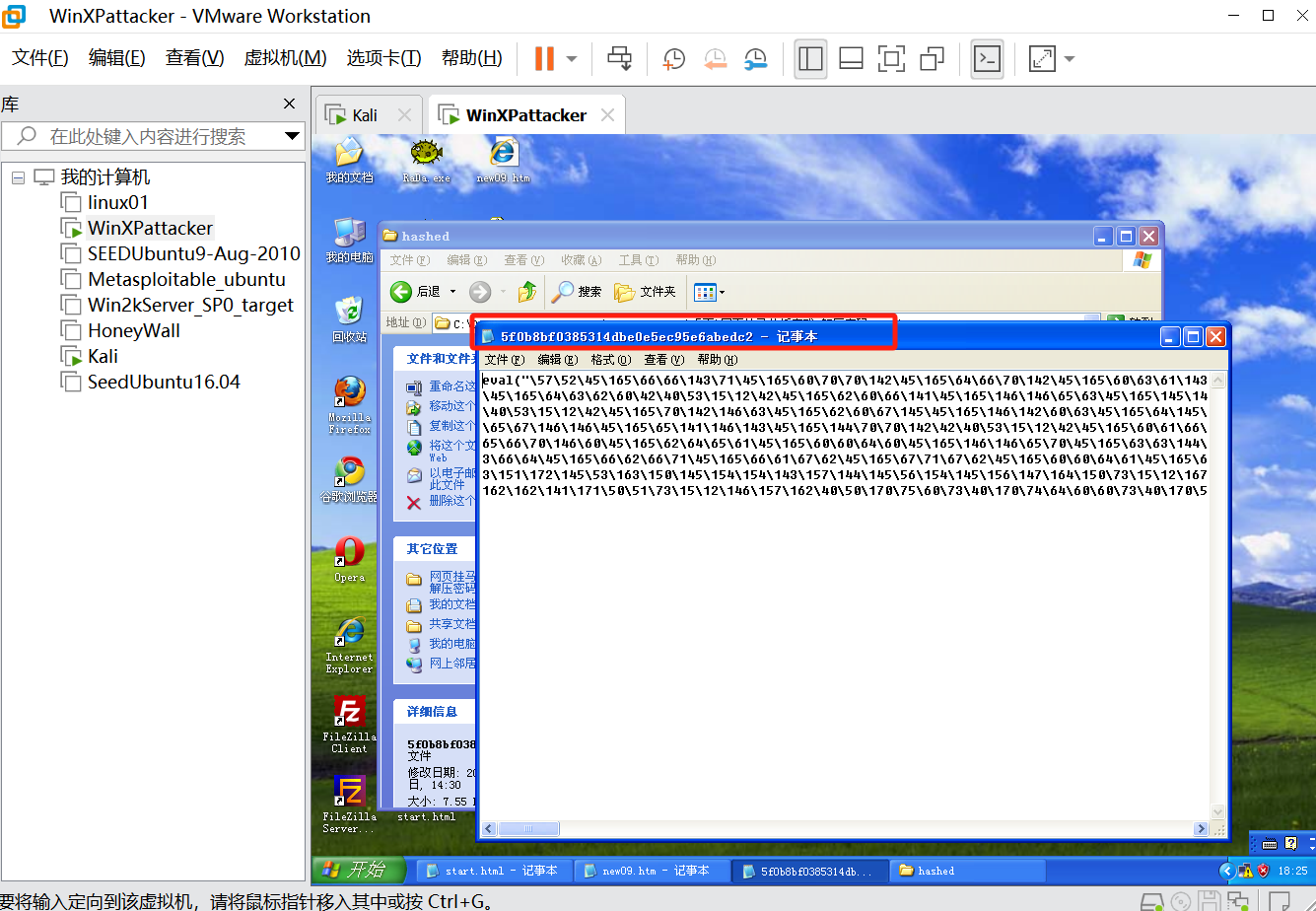The height and width of the screenshot is (911, 1316).
Task: Toggle the console view button
Action: (987, 59)
